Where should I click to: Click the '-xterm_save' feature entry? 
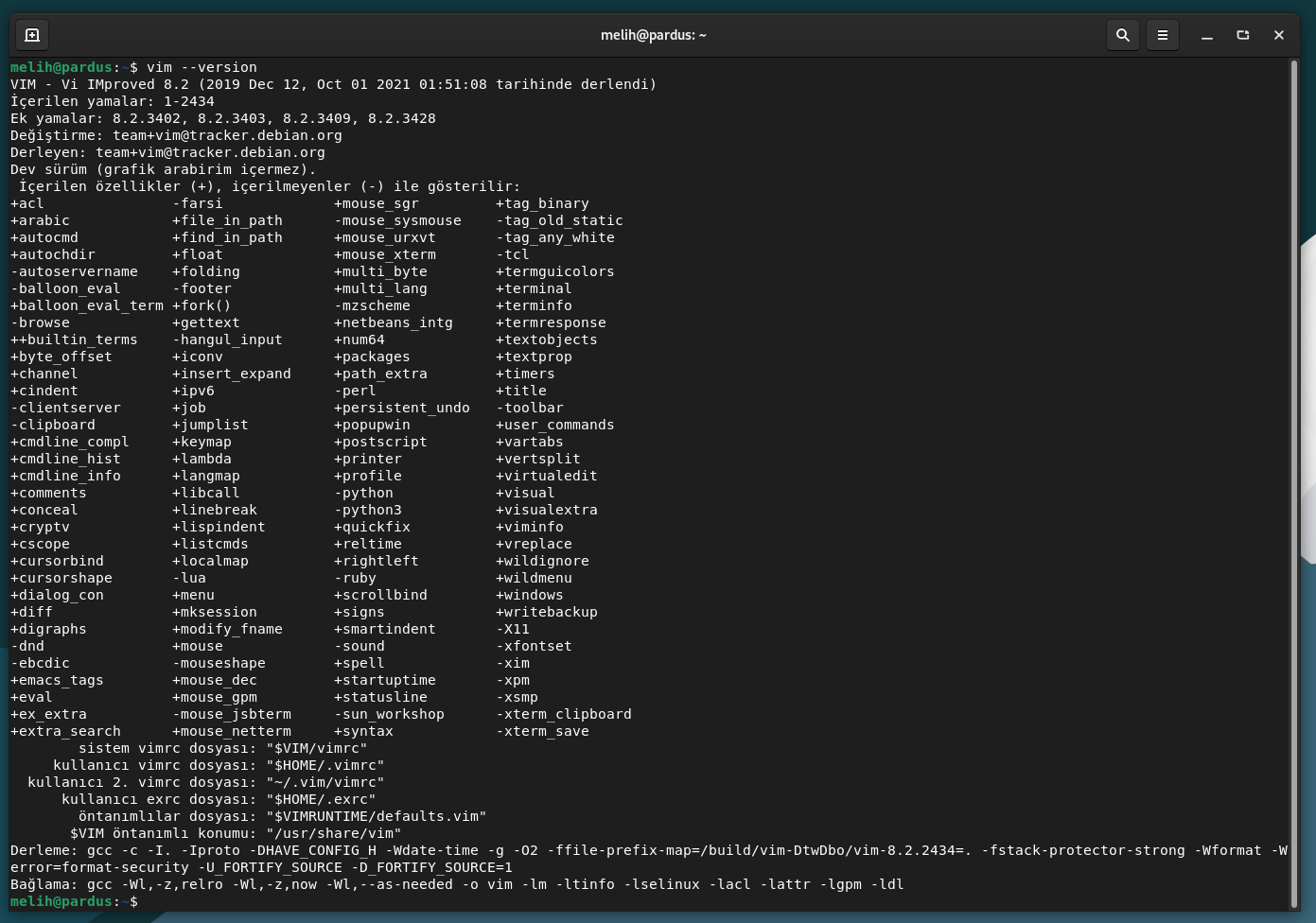pyautogui.click(x=542, y=731)
